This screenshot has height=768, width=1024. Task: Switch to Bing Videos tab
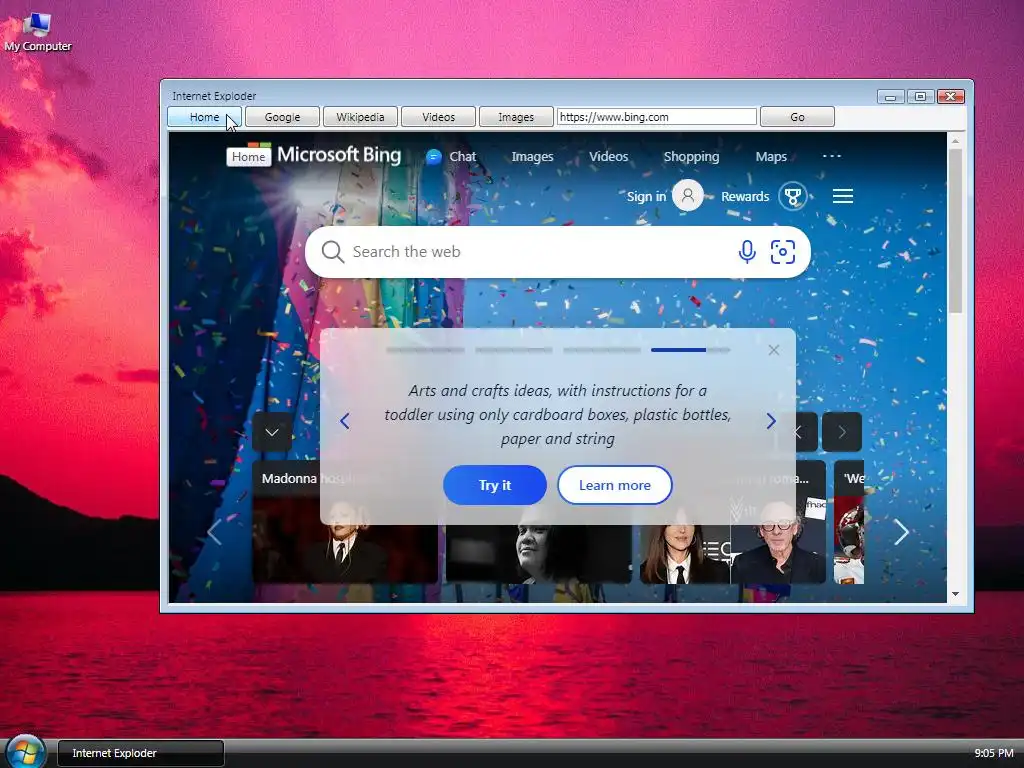[x=609, y=157]
